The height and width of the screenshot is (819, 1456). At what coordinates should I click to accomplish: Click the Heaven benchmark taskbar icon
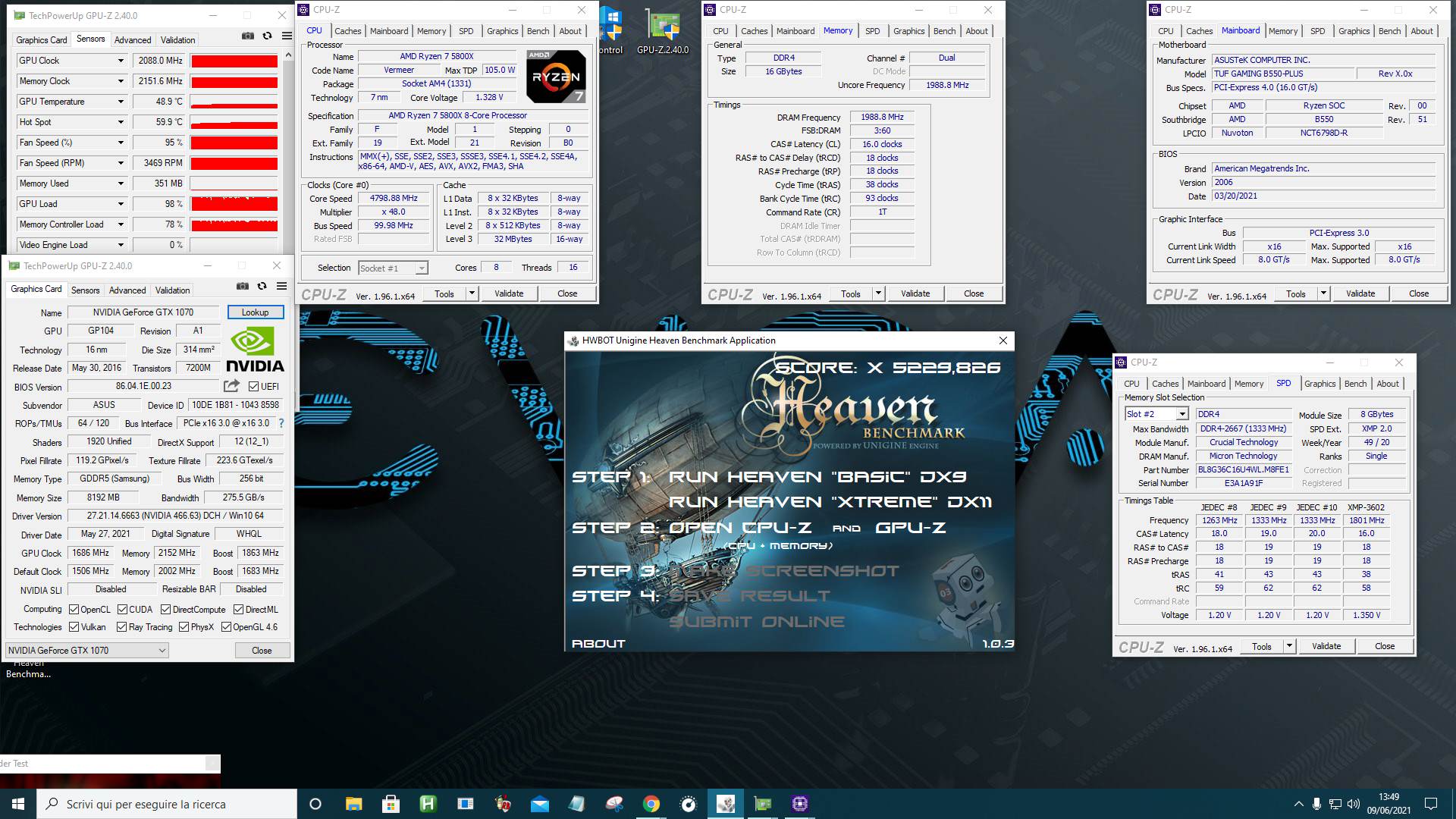(726, 804)
